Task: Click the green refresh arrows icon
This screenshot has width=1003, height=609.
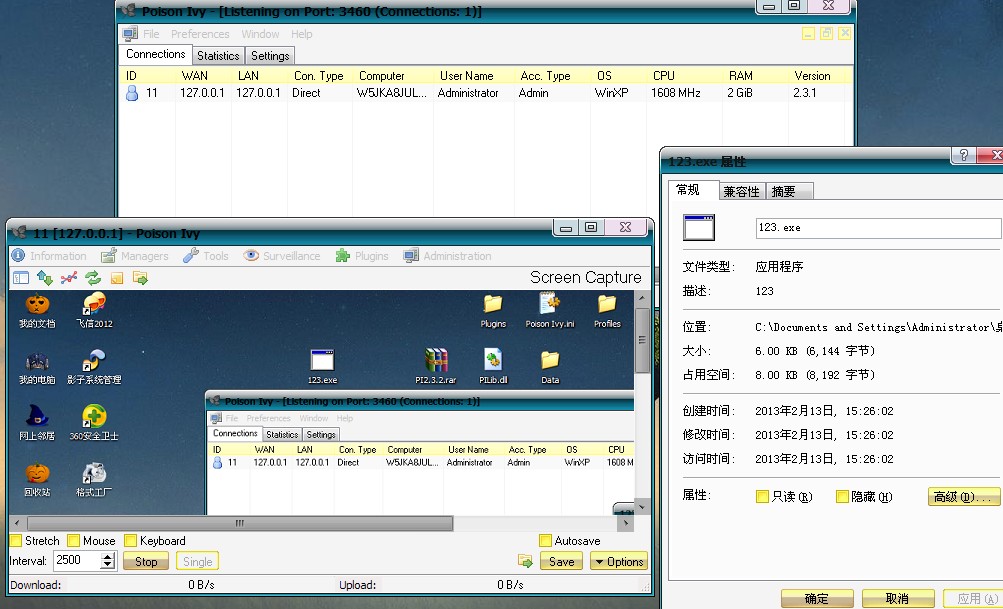Action: click(93, 278)
